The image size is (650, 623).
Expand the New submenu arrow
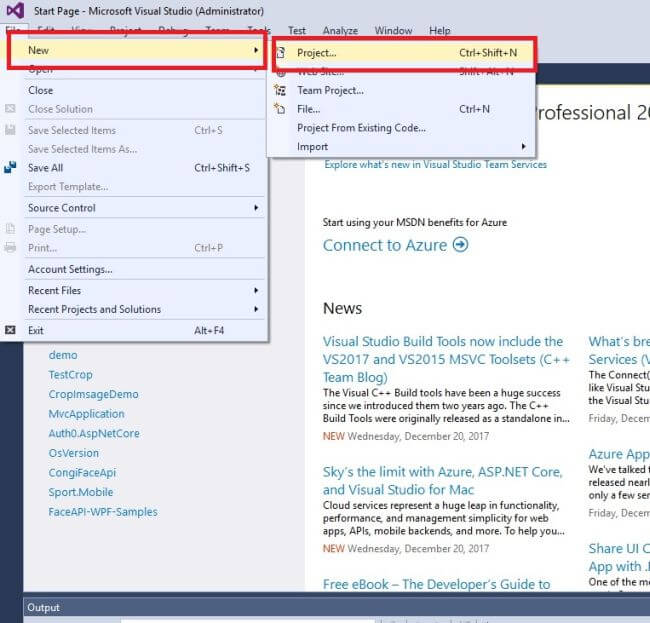pos(256,50)
